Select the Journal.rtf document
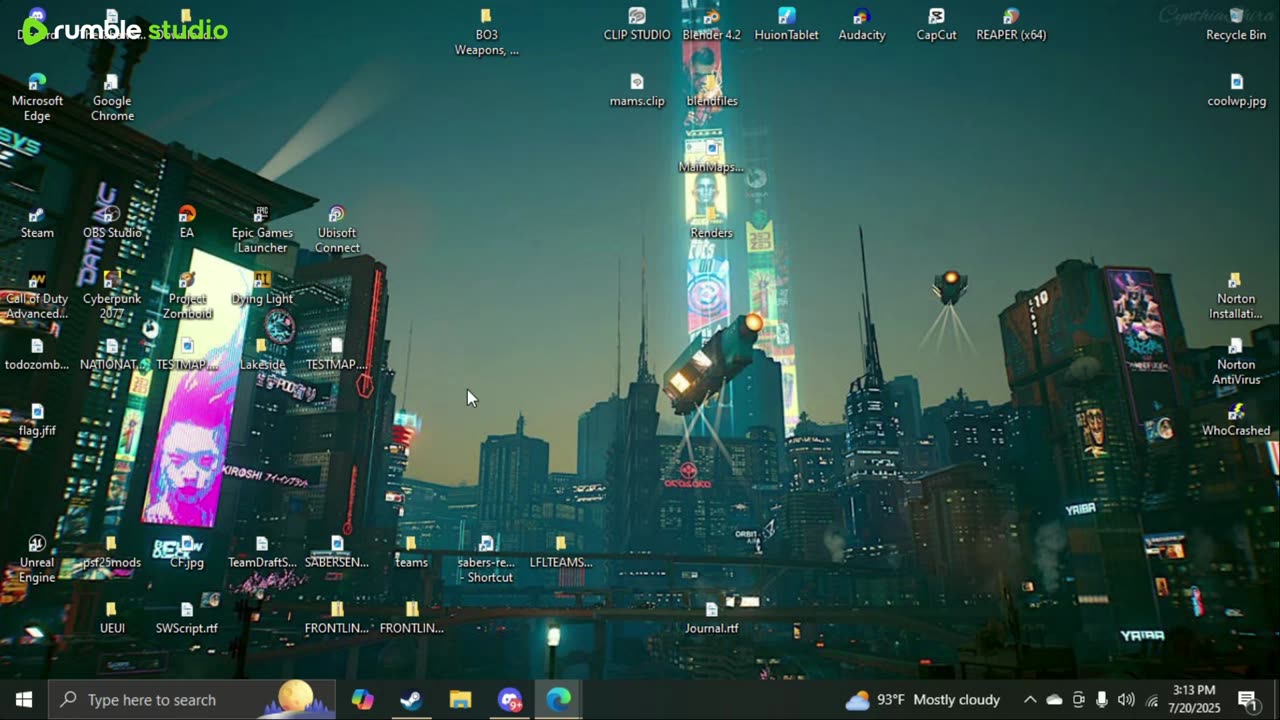1280x720 pixels. (712, 618)
